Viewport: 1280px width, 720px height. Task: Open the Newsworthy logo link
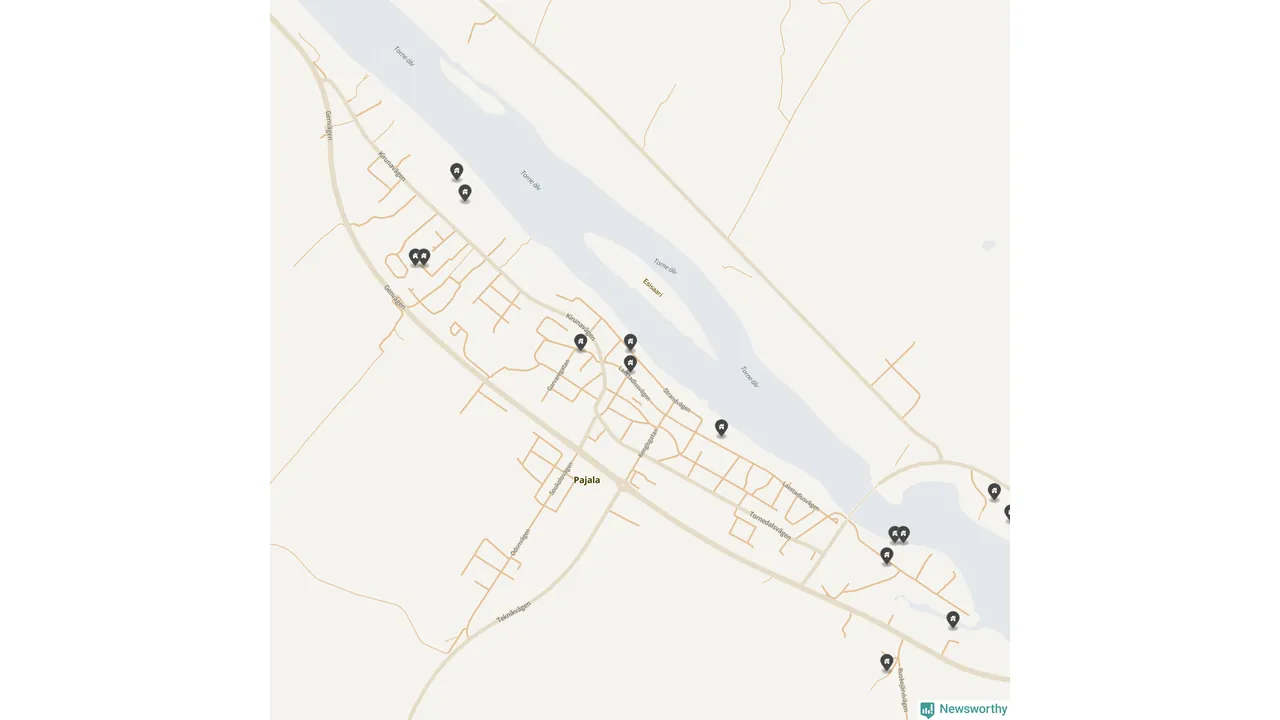pos(964,709)
